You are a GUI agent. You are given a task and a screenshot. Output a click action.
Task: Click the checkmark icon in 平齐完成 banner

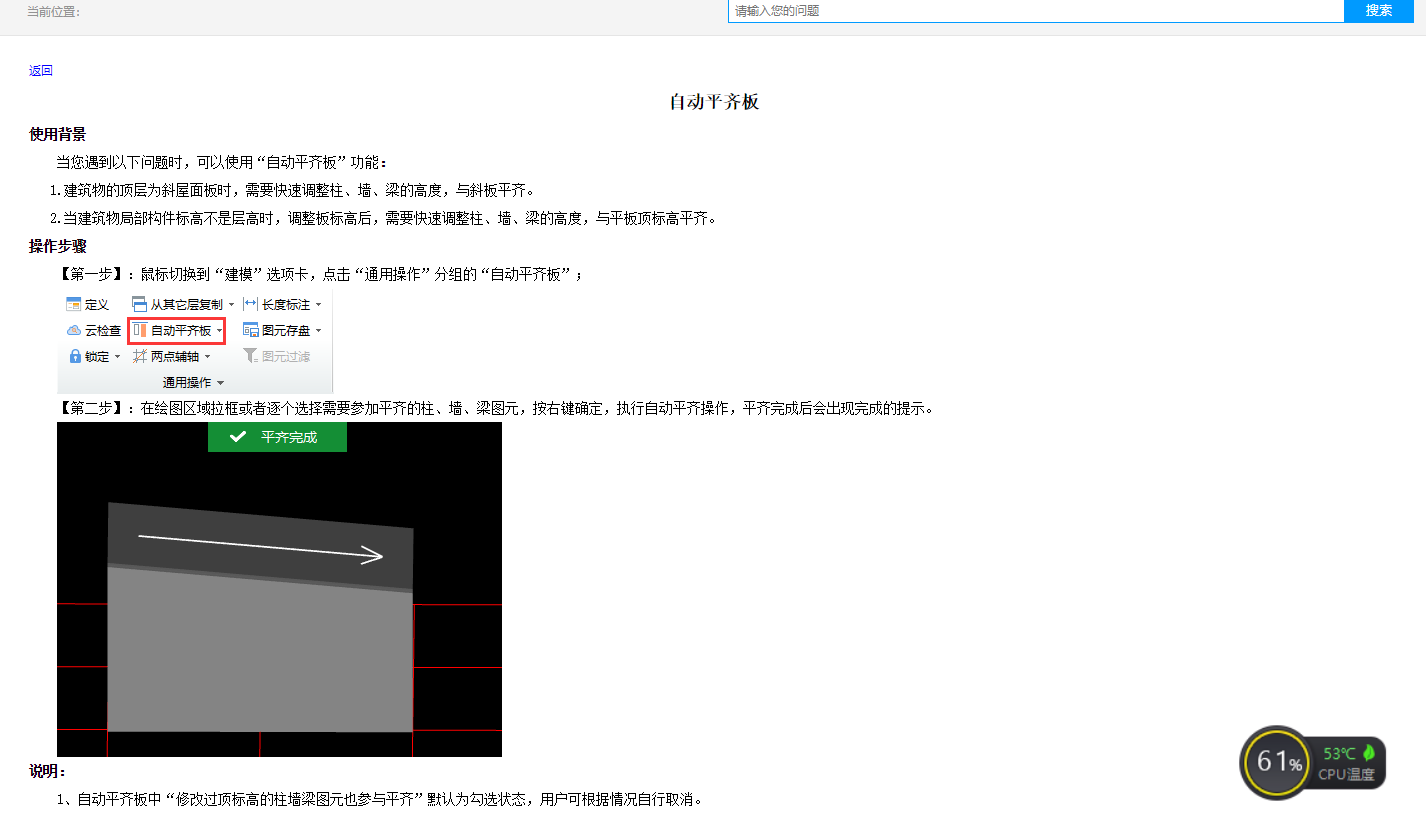point(237,437)
